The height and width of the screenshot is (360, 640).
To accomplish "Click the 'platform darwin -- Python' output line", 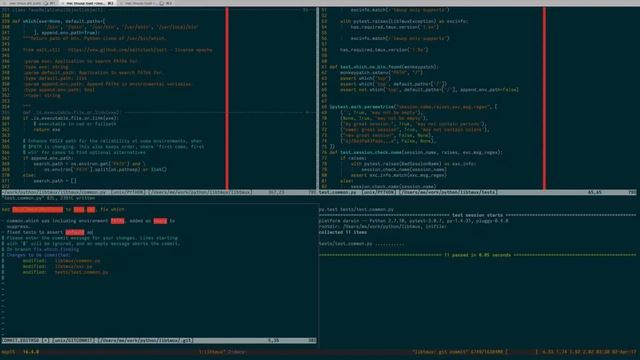I will [x=413, y=221].
